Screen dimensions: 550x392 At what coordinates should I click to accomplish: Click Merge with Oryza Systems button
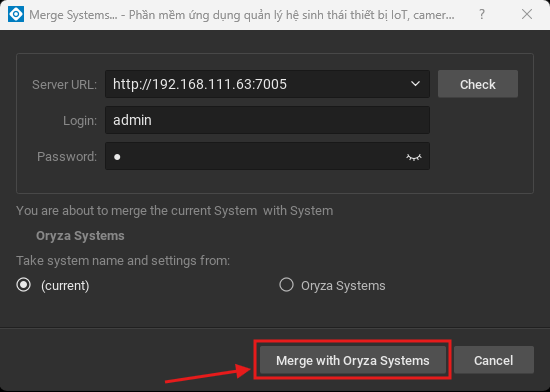click(x=353, y=360)
